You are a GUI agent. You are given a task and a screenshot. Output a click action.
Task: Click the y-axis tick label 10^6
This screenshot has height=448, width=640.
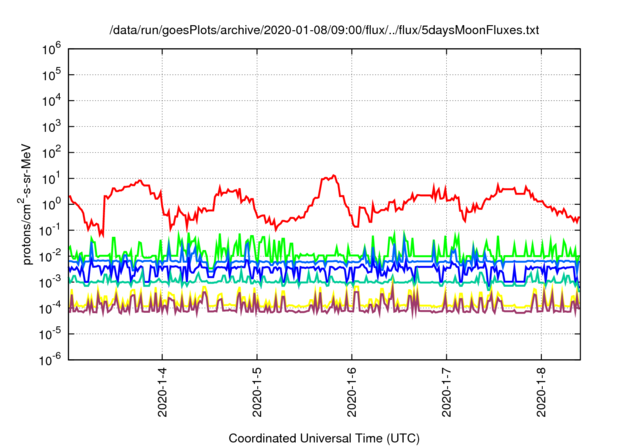tap(51, 49)
